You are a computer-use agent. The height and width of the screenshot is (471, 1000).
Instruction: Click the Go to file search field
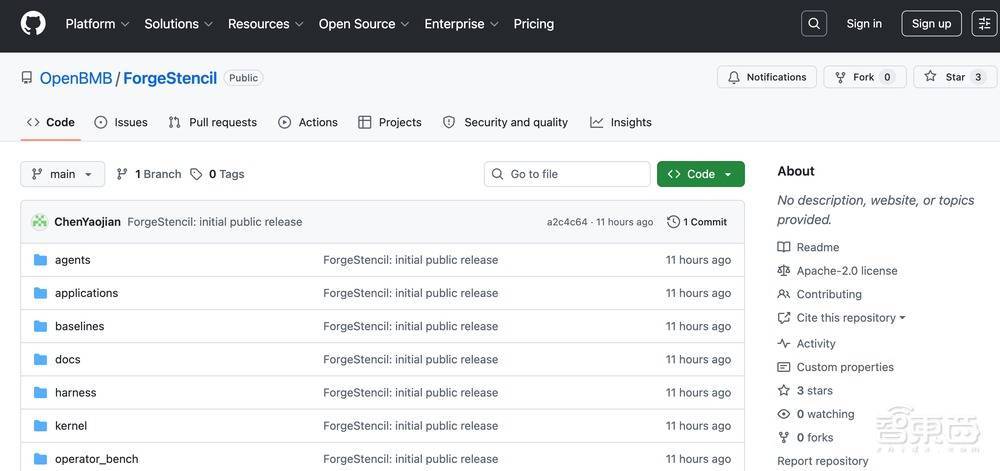click(x=567, y=174)
